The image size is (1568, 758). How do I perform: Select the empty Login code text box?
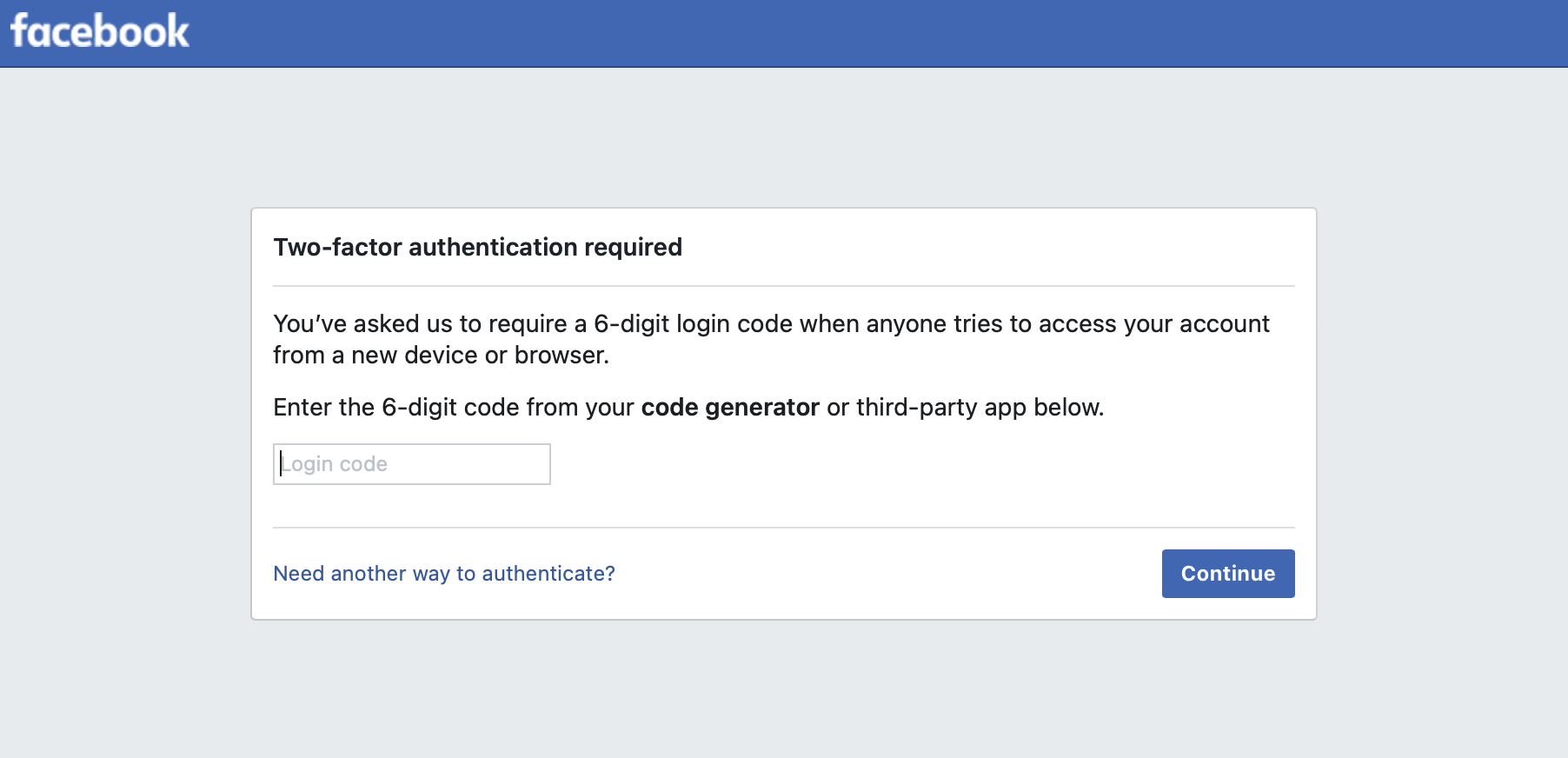[411, 463]
